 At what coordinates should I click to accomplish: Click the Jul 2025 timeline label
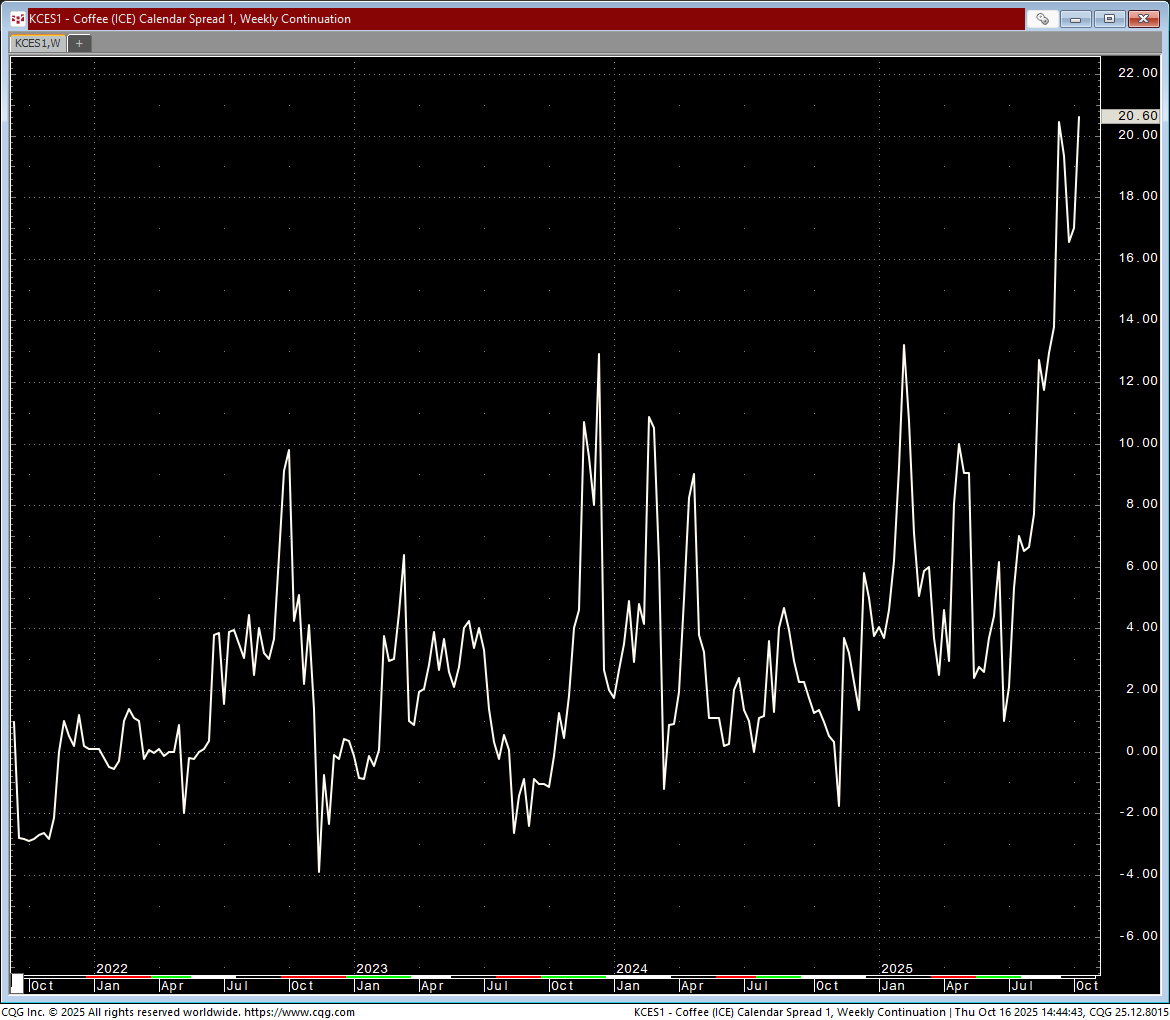(x=1022, y=985)
